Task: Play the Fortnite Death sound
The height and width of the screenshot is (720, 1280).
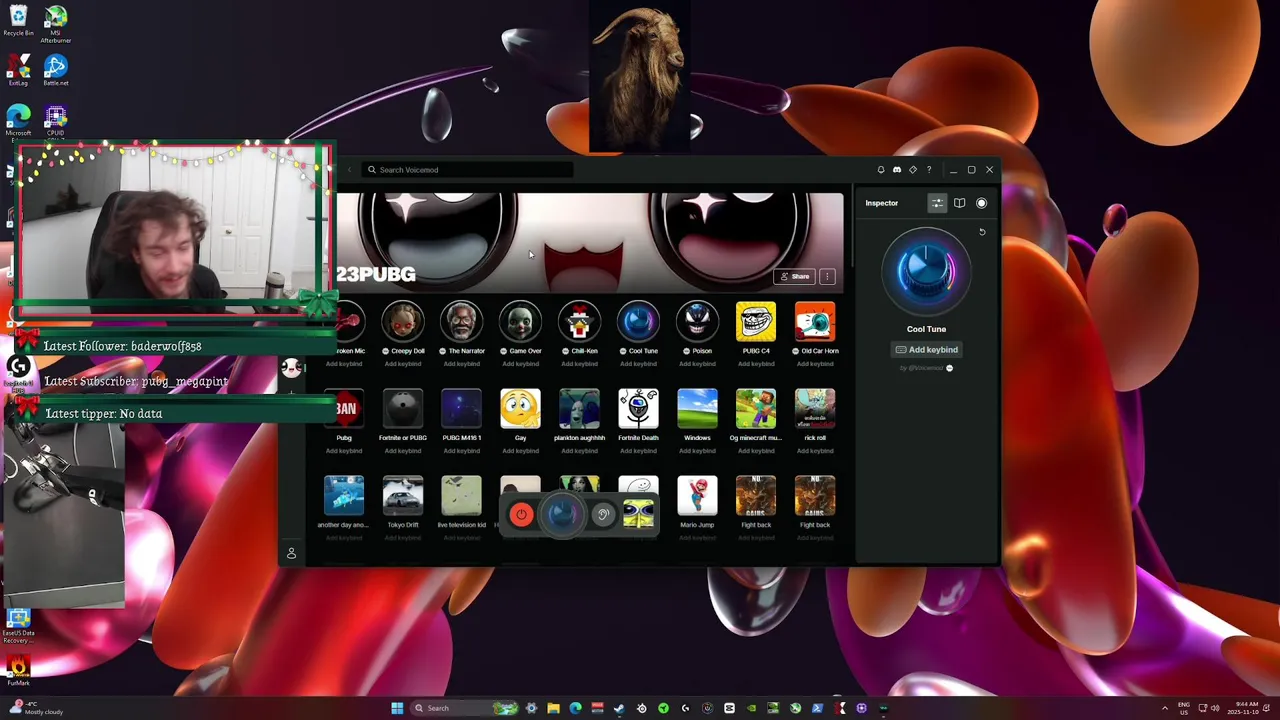Action: click(638, 410)
